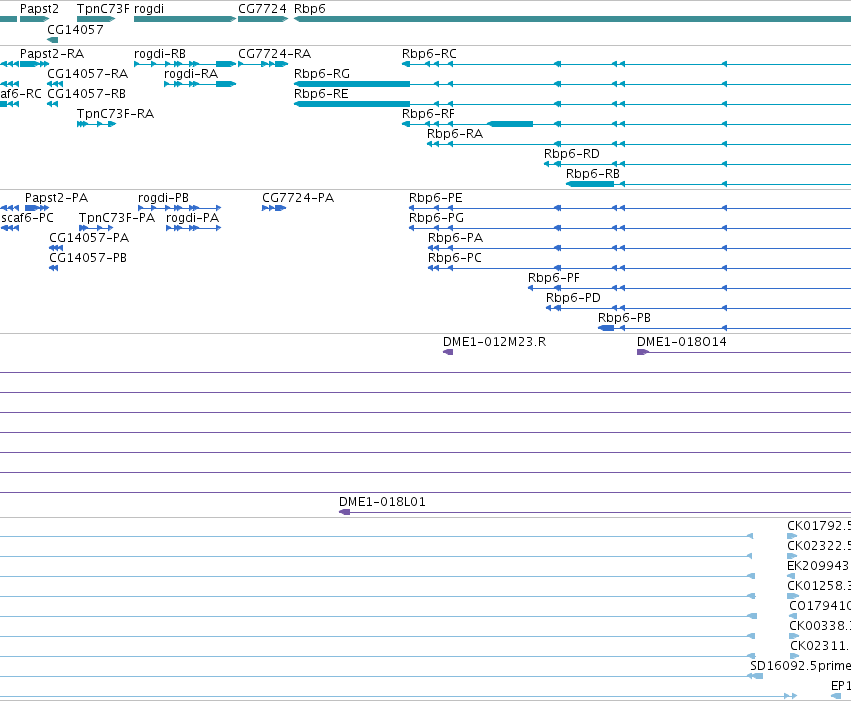This screenshot has width=851, height=701.
Task: Select transcript Rbp6-RB
Action: pyautogui.click(x=593, y=174)
